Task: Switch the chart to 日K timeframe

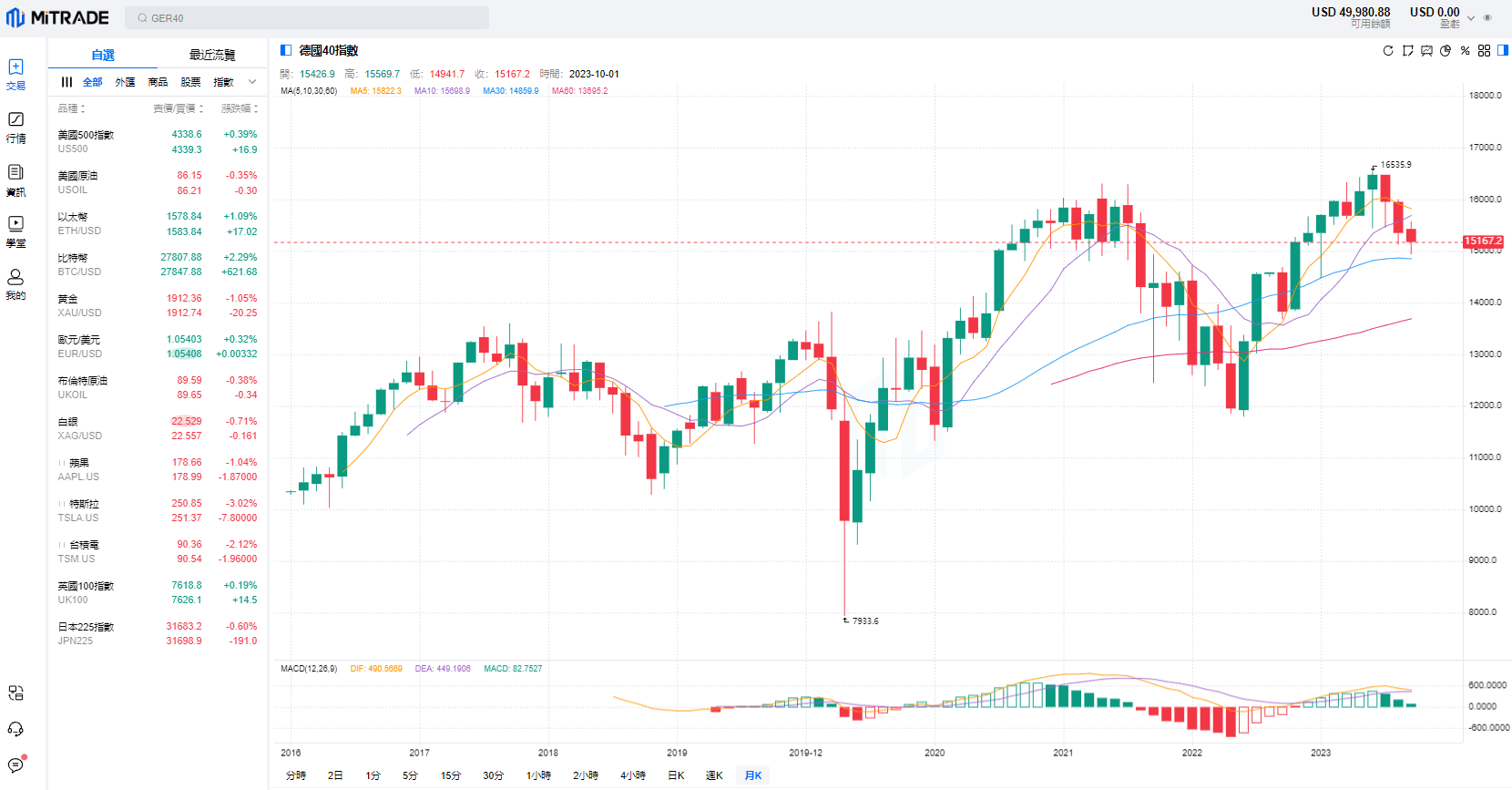Action: pyautogui.click(x=676, y=775)
